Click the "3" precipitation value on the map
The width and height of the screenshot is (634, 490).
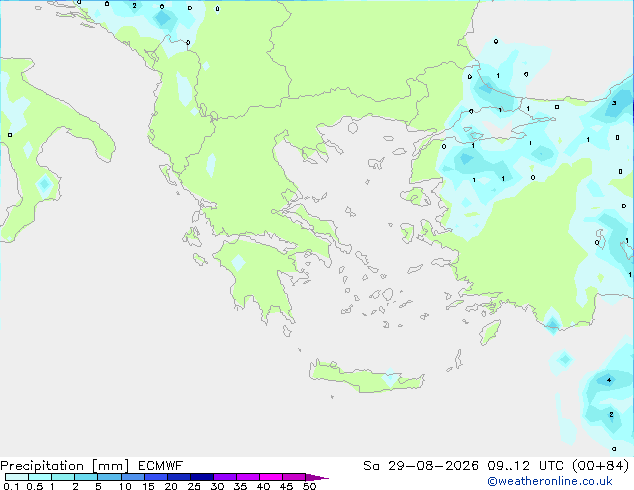614,103
